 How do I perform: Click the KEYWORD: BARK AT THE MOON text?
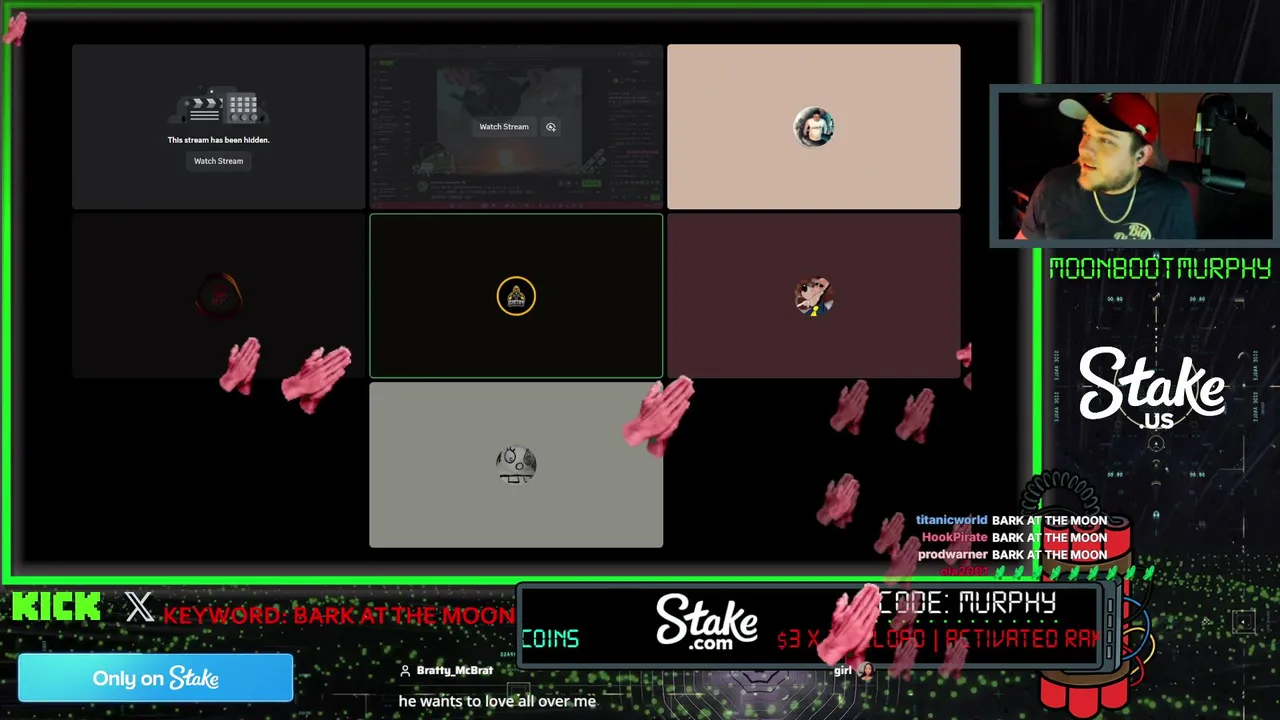click(338, 615)
